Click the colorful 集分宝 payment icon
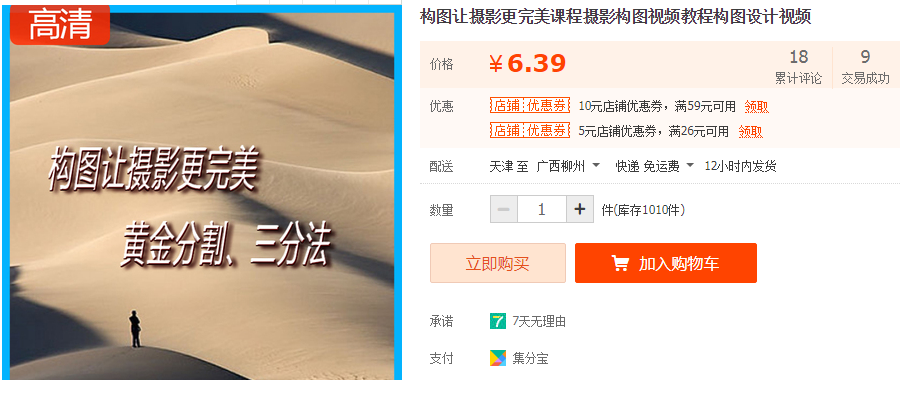 point(498,358)
